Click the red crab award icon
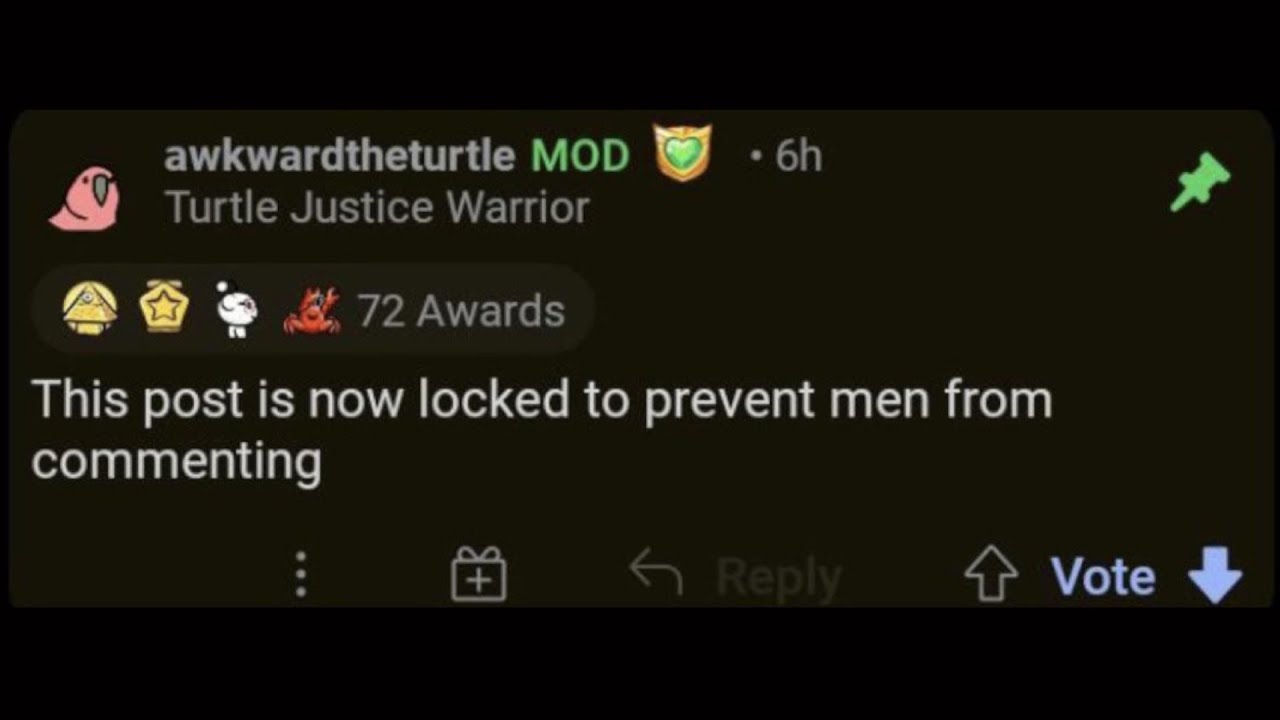Viewport: 1280px width, 720px height. pos(312,310)
